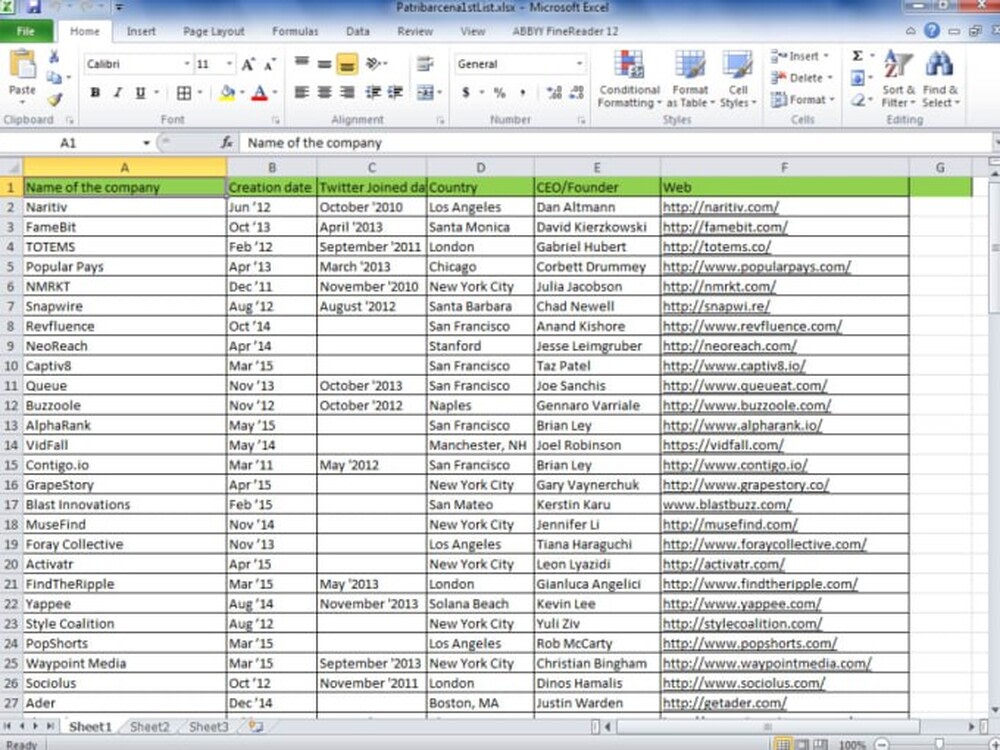Open the font size dropdown

point(229,64)
